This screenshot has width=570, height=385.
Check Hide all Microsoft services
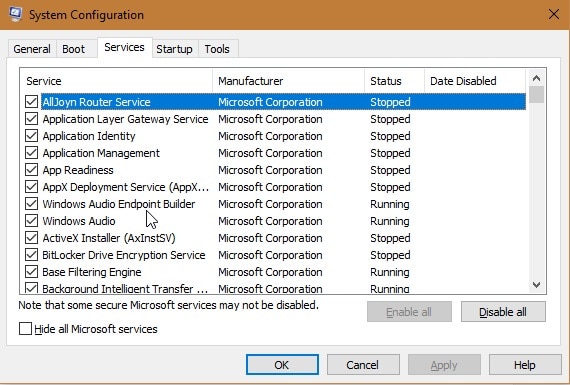click(x=25, y=329)
